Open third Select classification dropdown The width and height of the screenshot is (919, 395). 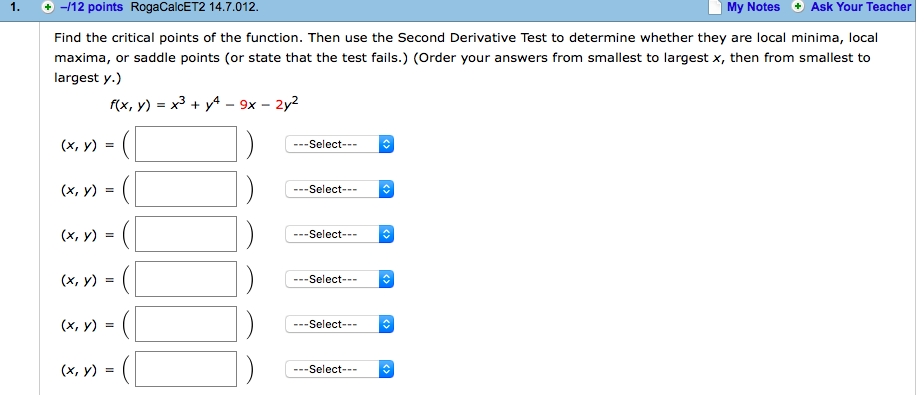(339, 234)
